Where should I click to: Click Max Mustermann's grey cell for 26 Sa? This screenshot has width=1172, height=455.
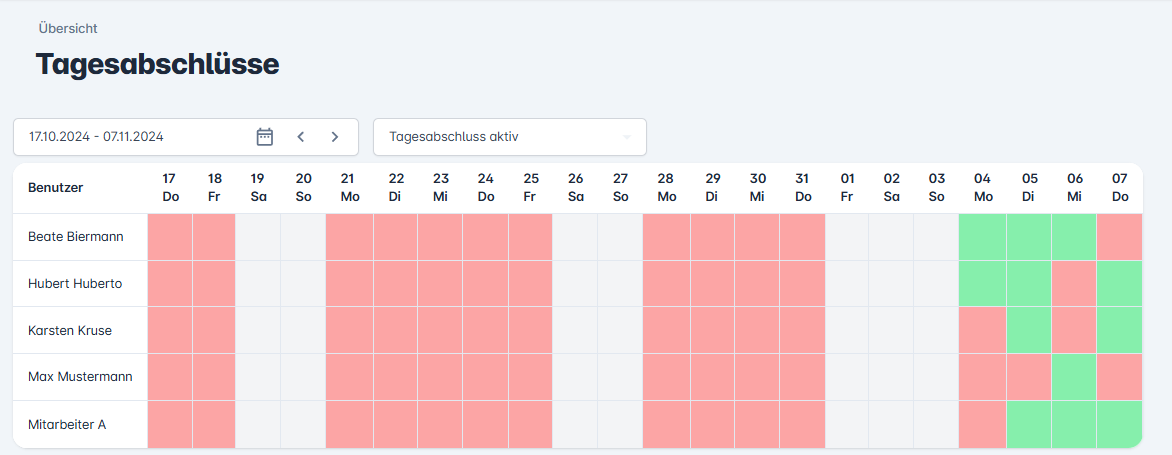[575, 377]
